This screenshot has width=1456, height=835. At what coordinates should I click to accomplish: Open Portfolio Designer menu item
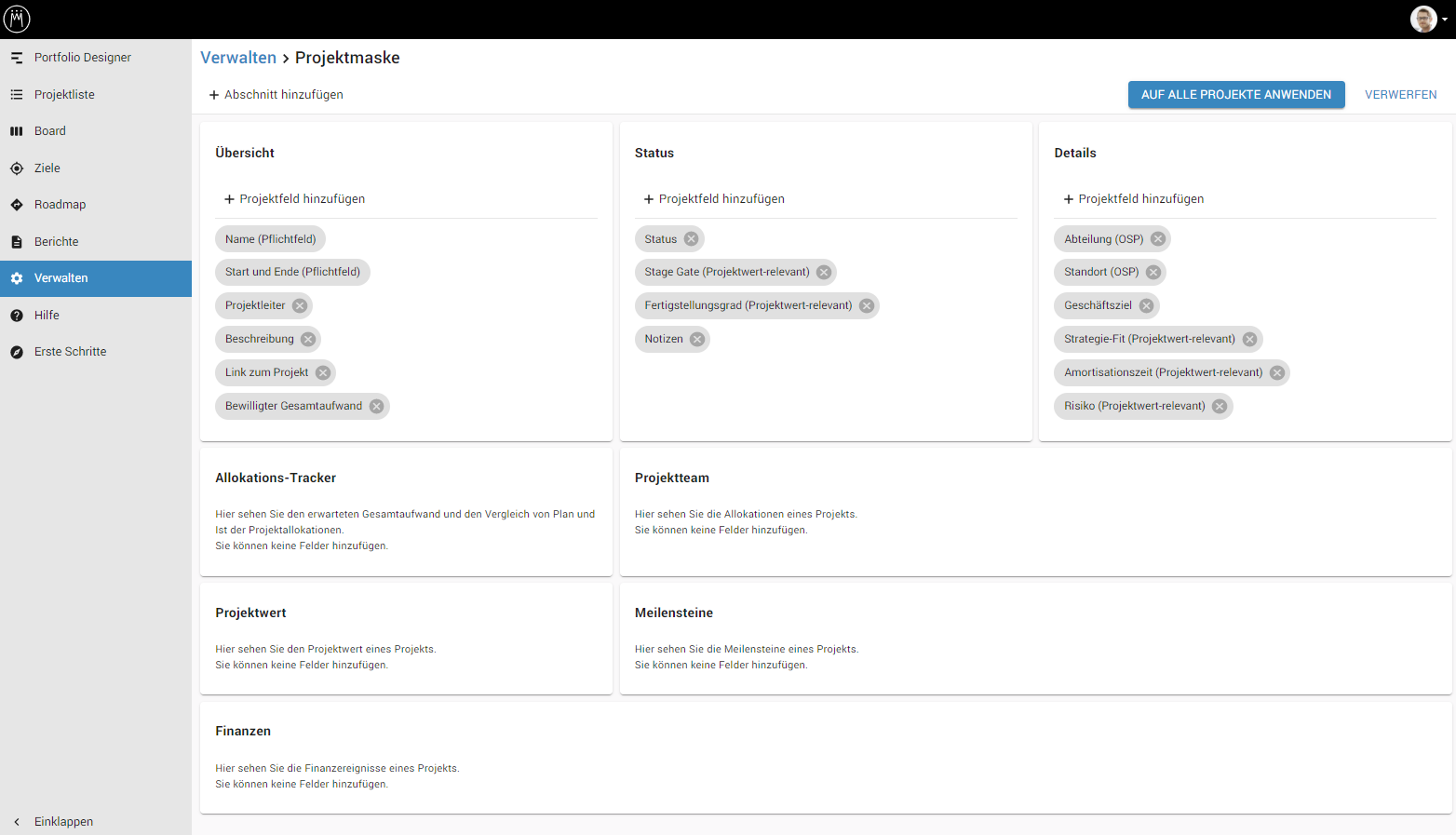pos(96,58)
